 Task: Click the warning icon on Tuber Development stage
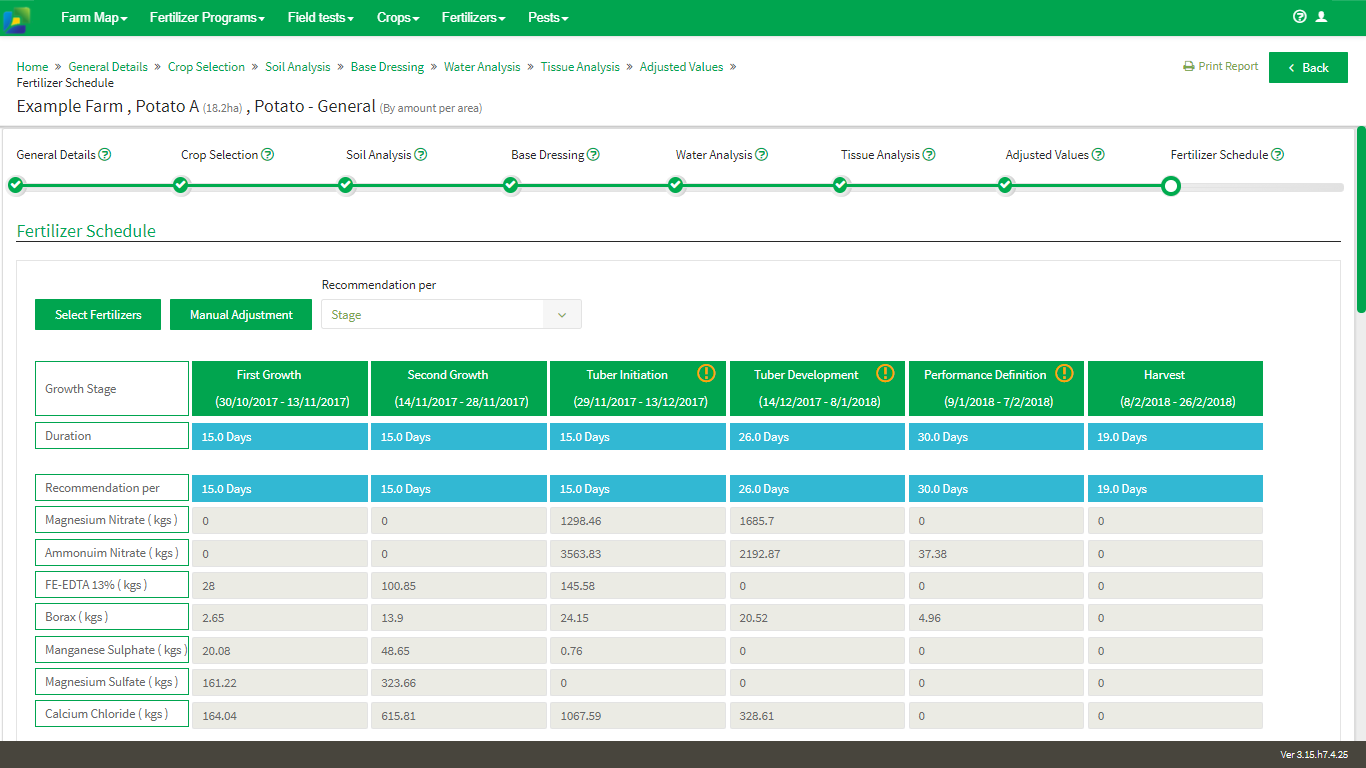(885, 373)
